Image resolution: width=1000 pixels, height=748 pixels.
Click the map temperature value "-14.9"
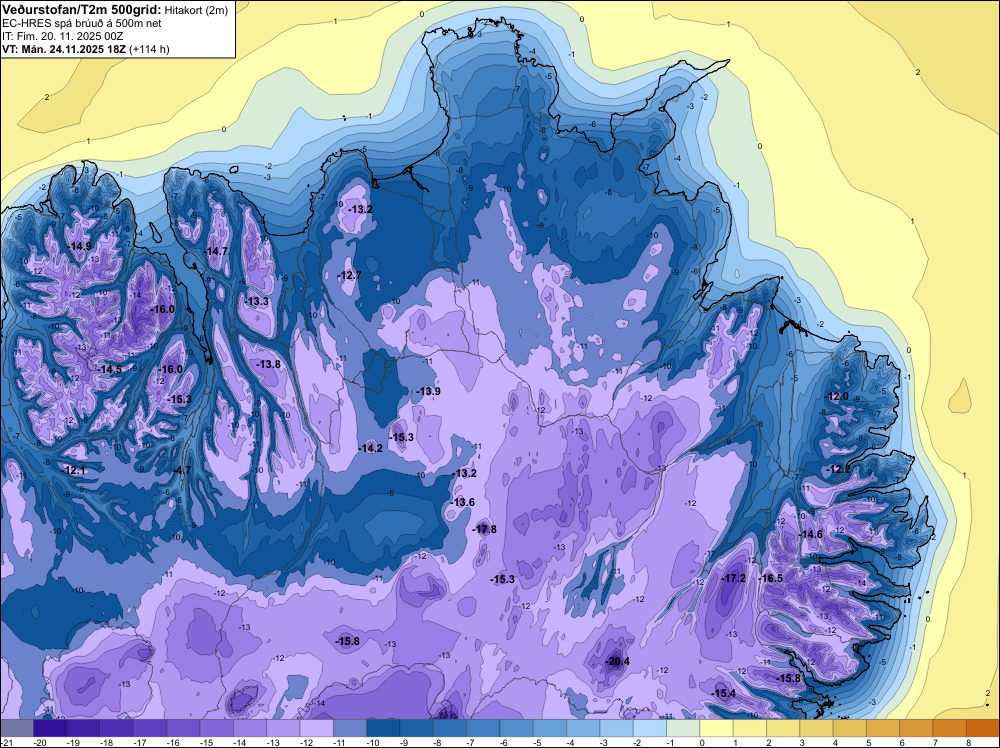coord(81,246)
